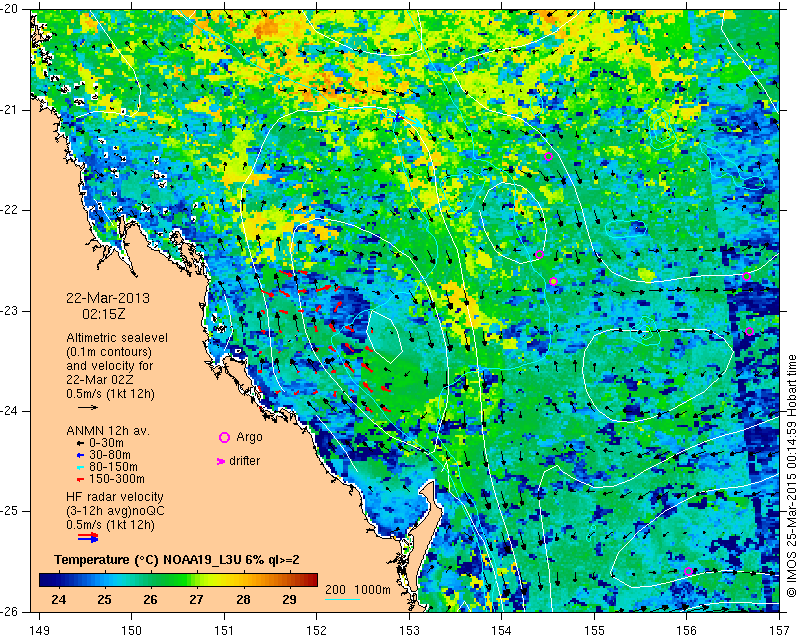Click the '30-80m' depth label

(110, 455)
